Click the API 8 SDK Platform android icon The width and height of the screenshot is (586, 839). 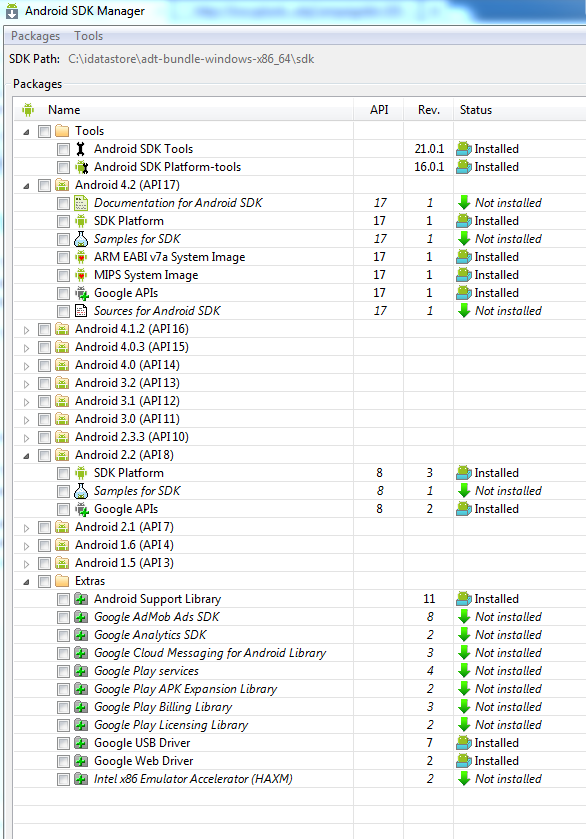pos(81,473)
